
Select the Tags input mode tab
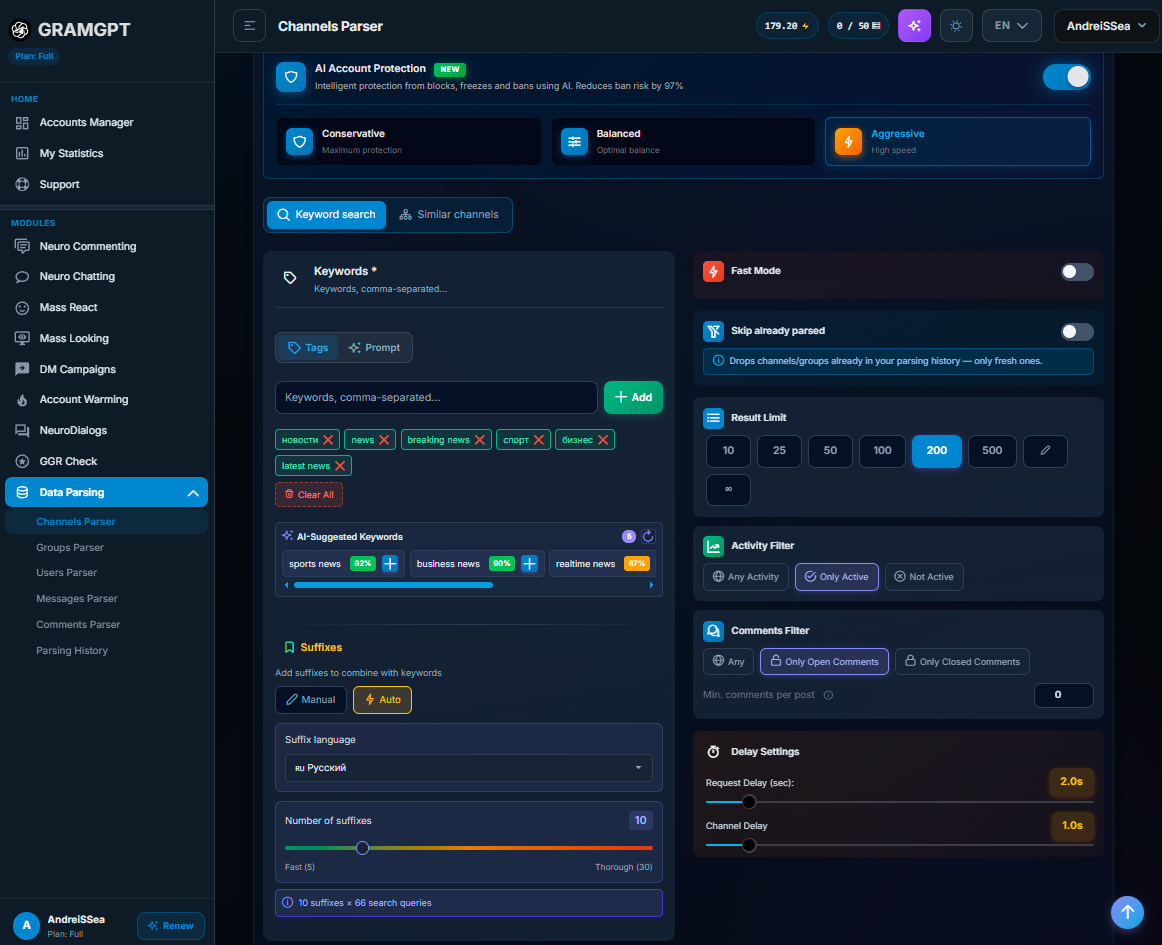[x=308, y=348]
